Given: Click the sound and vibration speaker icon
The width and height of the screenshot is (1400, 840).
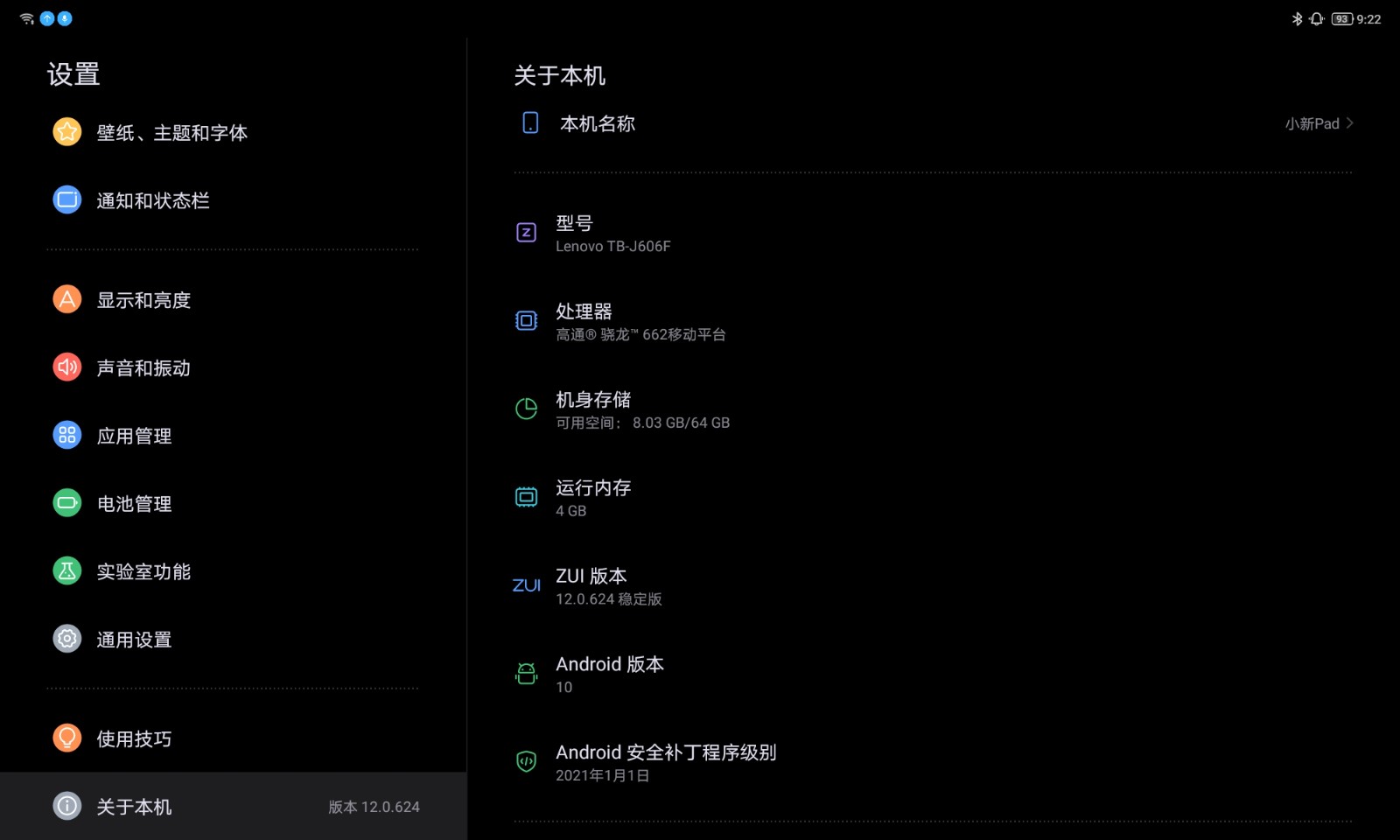Looking at the screenshot, I should click(67, 367).
